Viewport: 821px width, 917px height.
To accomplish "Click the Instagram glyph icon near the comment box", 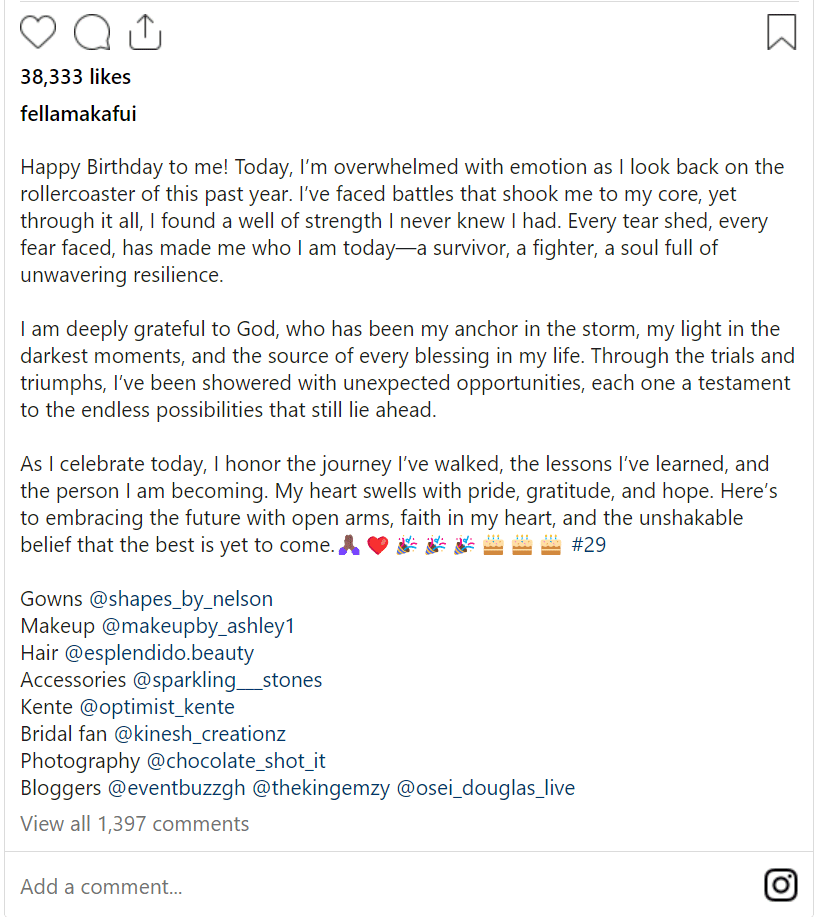I will [x=780, y=885].
